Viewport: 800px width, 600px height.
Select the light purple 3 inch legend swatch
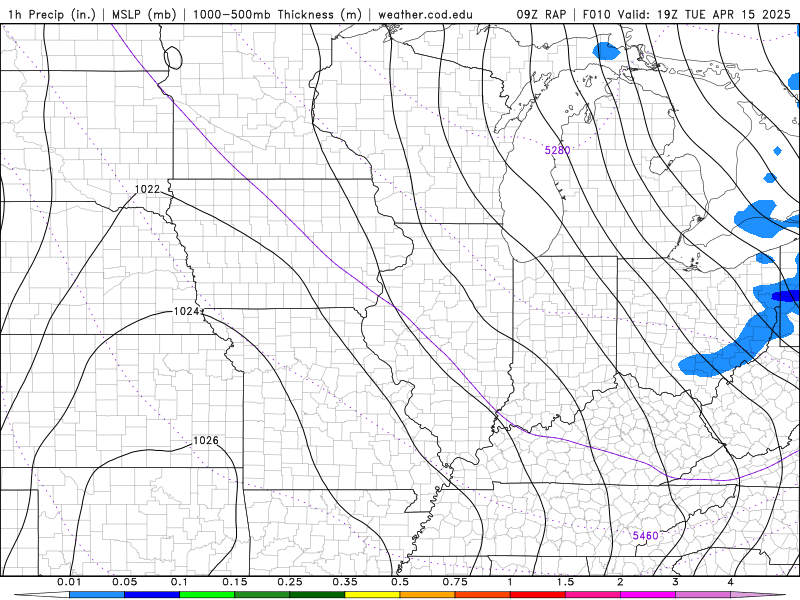(x=703, y=595)
